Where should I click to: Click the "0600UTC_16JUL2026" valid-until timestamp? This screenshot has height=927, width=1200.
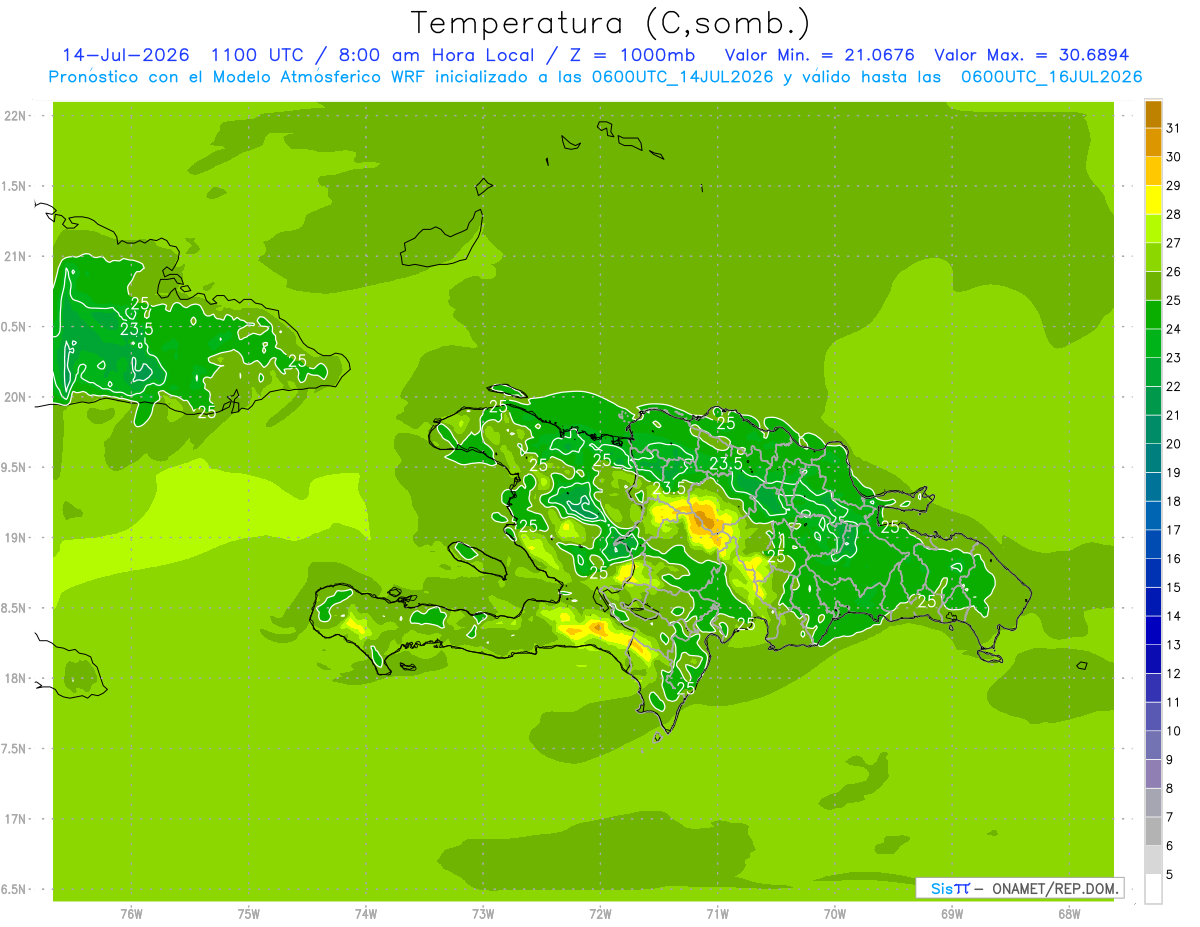[x=1052, y=77]
